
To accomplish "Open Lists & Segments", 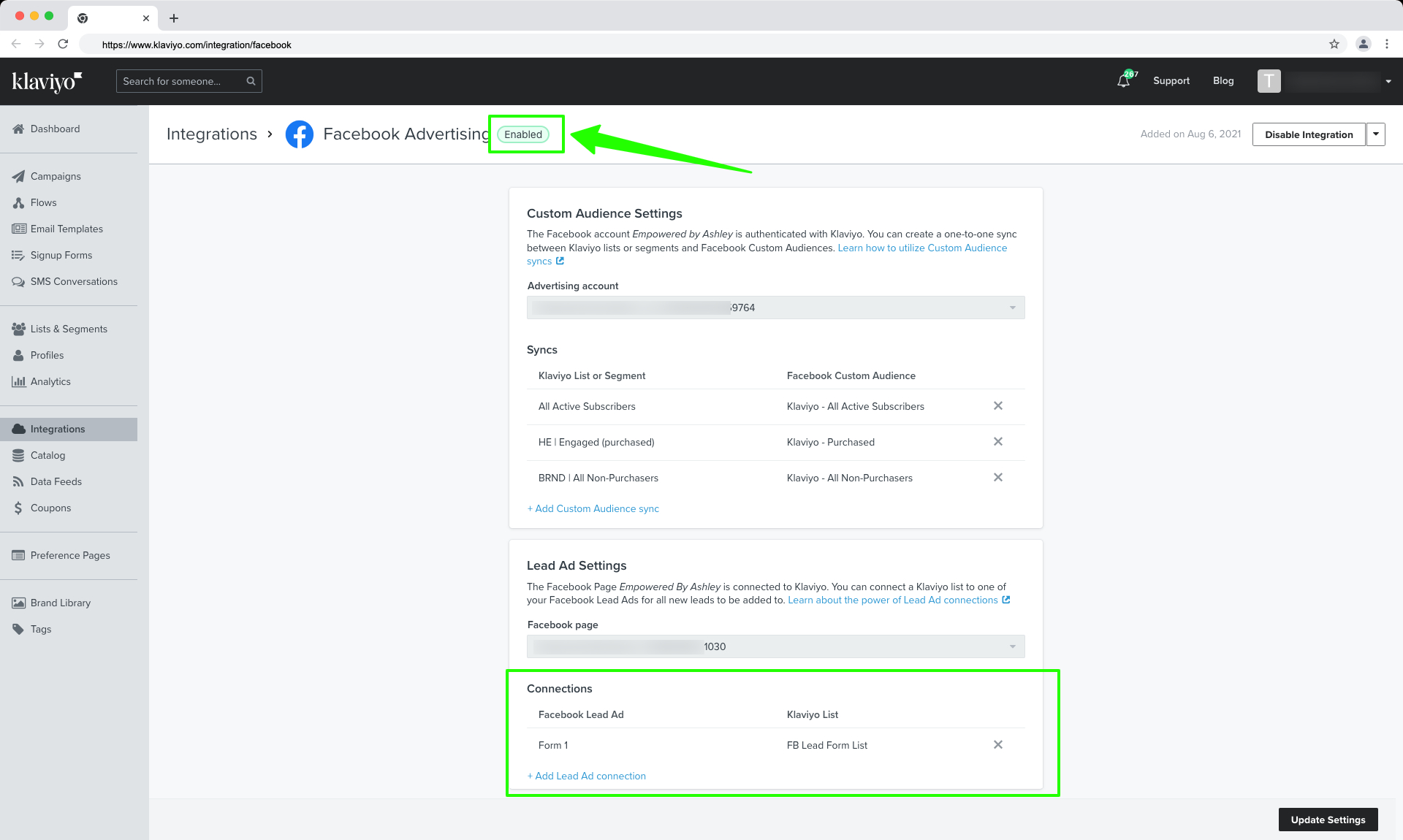I will point(69,329).
